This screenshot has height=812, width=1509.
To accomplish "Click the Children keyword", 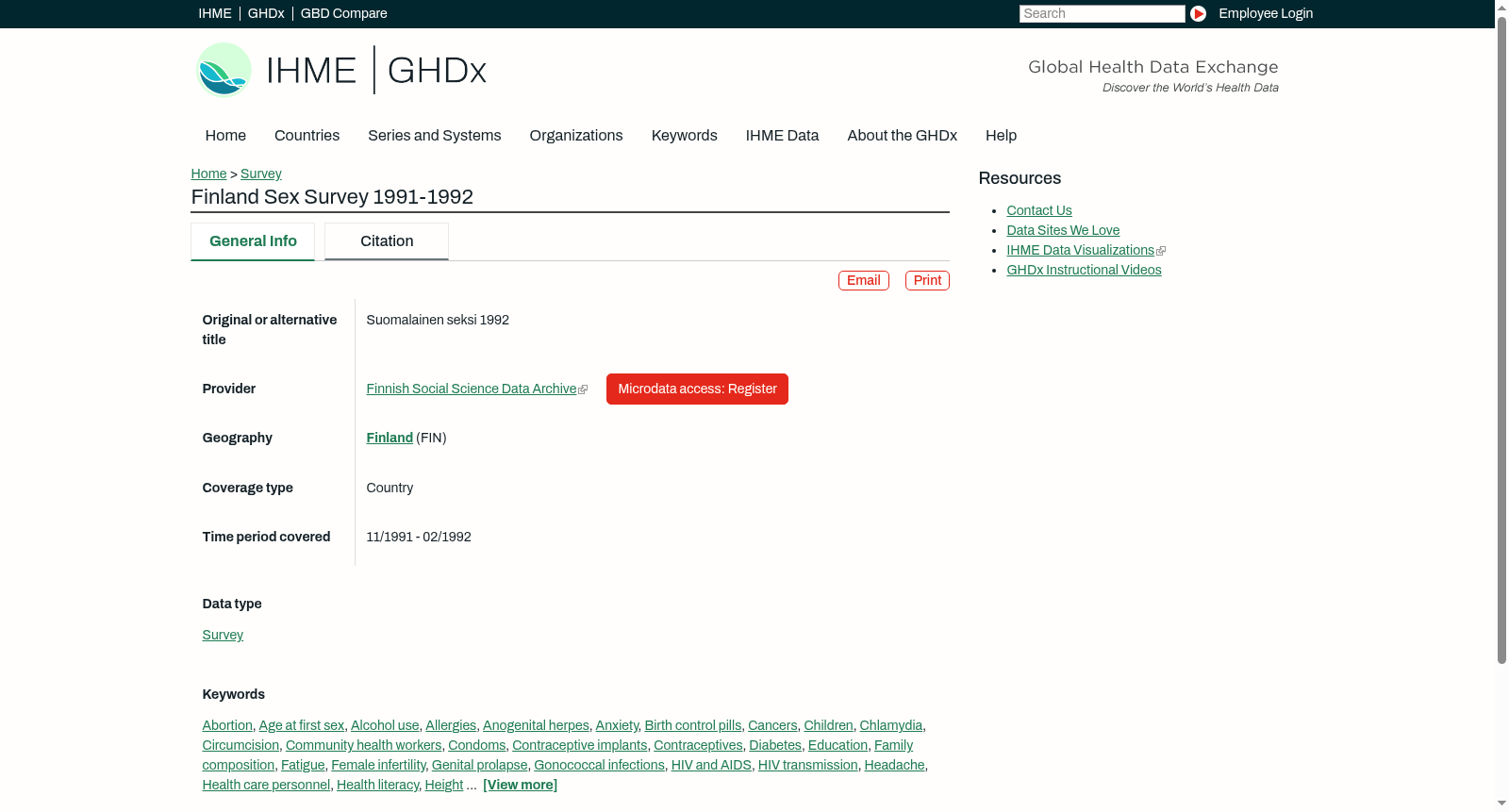I will click(x=828, y=725).
